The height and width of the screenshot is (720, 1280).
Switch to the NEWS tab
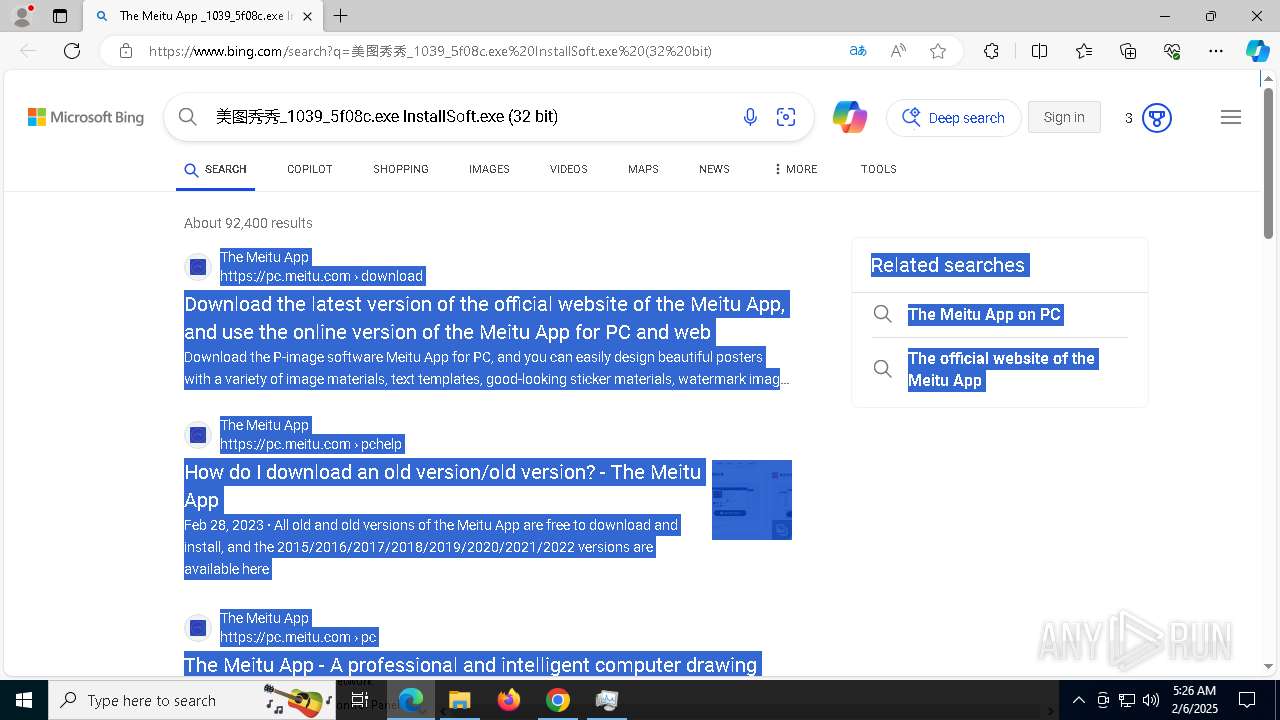click(x=714, y=170)
